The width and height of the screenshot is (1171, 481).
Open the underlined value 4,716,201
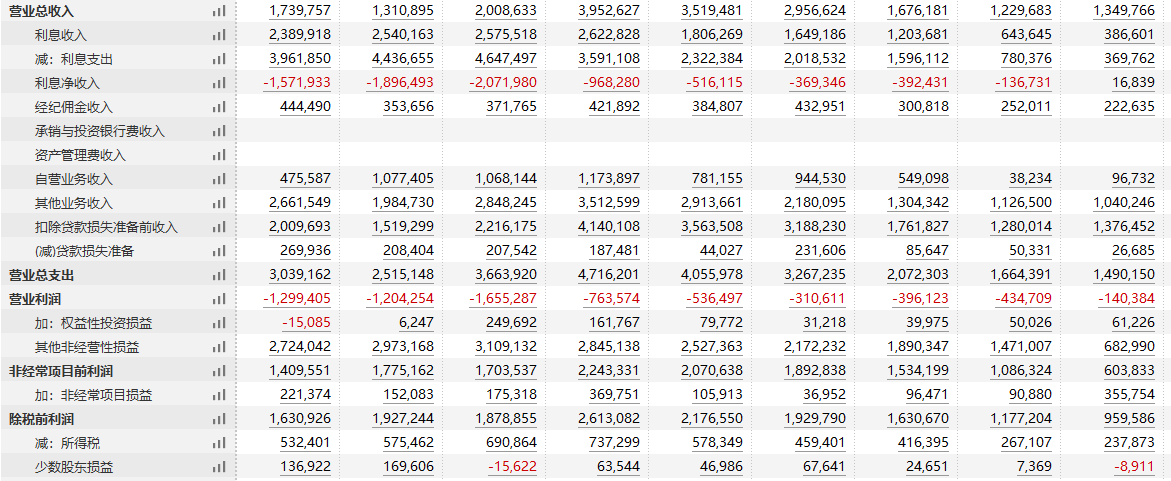(x=609, y=275)
